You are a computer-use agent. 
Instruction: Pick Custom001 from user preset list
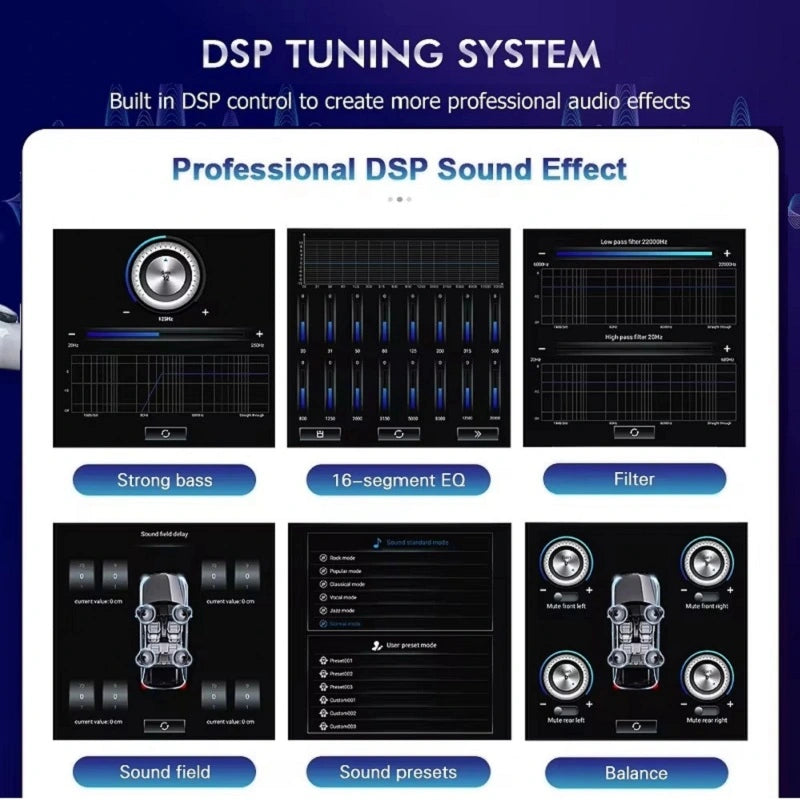[x=323, y=700]
